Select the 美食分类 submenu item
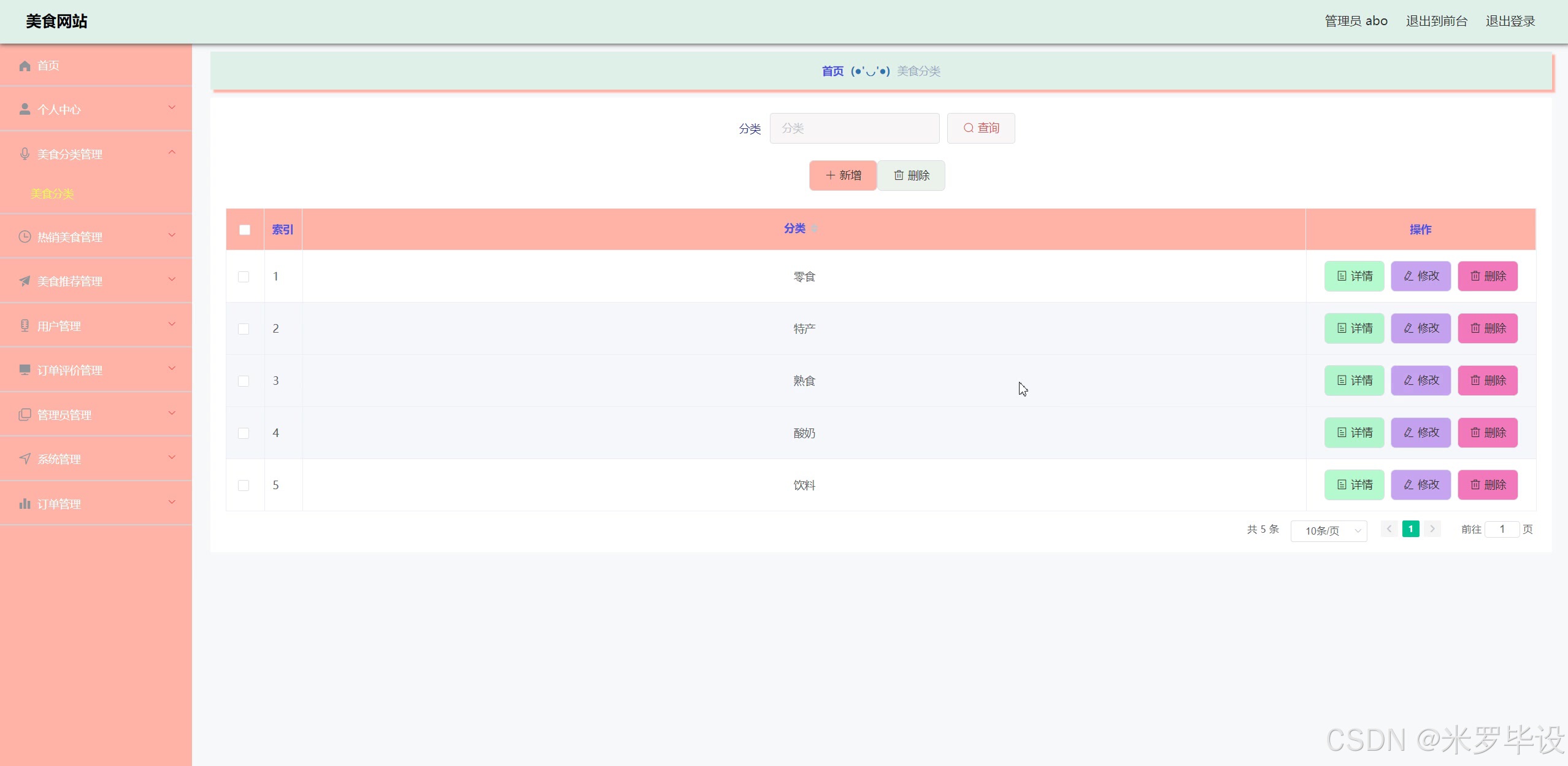Screen dimensions: 1568x766 point(53,194)
